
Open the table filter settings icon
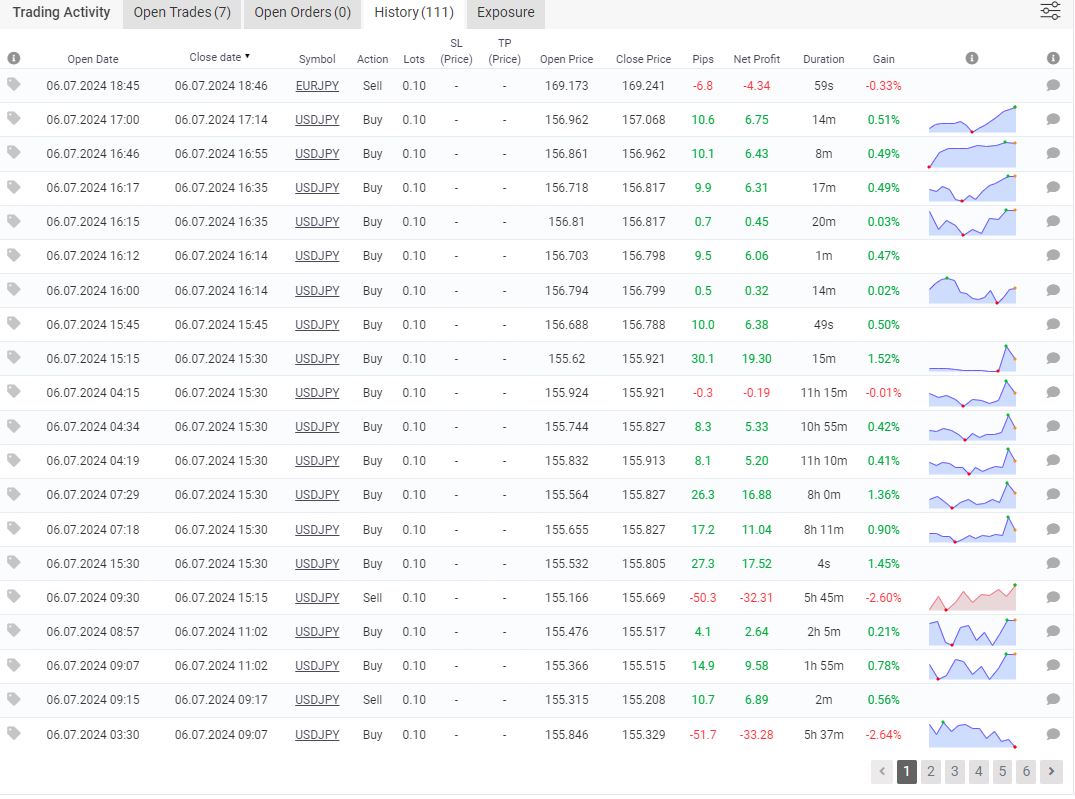[x=1050, y=12]
